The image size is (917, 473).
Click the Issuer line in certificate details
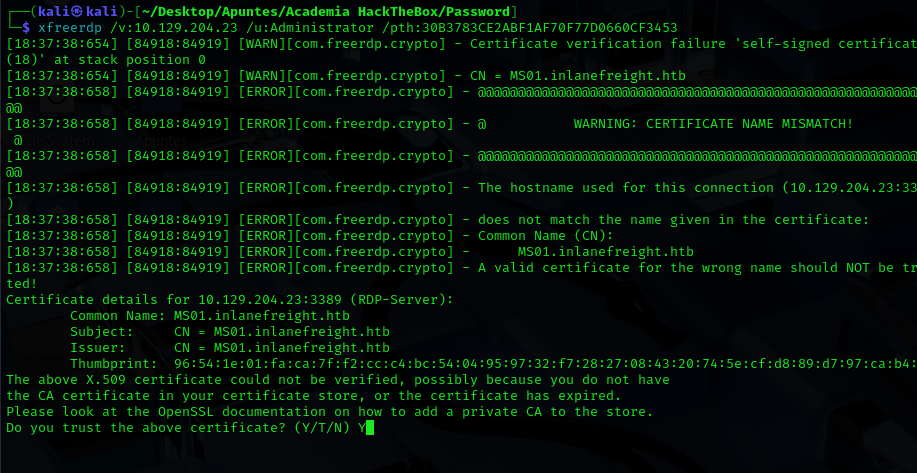230,347
